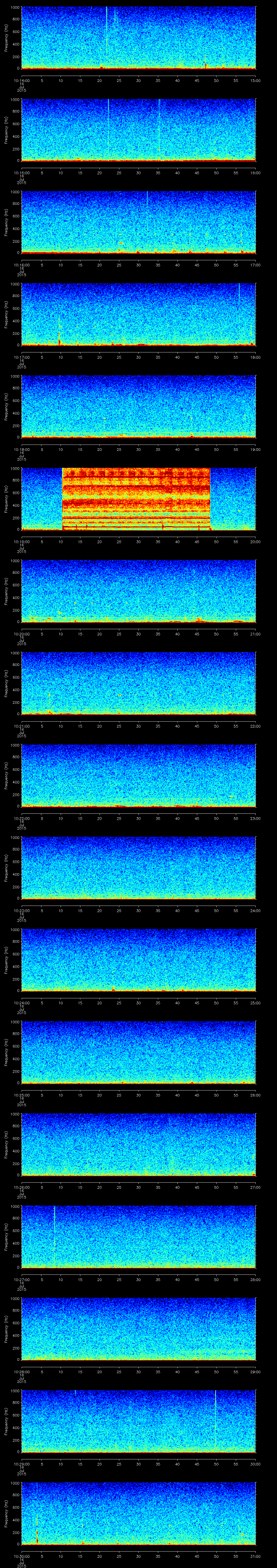Select the spectrogram panel starting at 10:27:00
This screenshot has height=1568, width=277.
pos(138,1237)
